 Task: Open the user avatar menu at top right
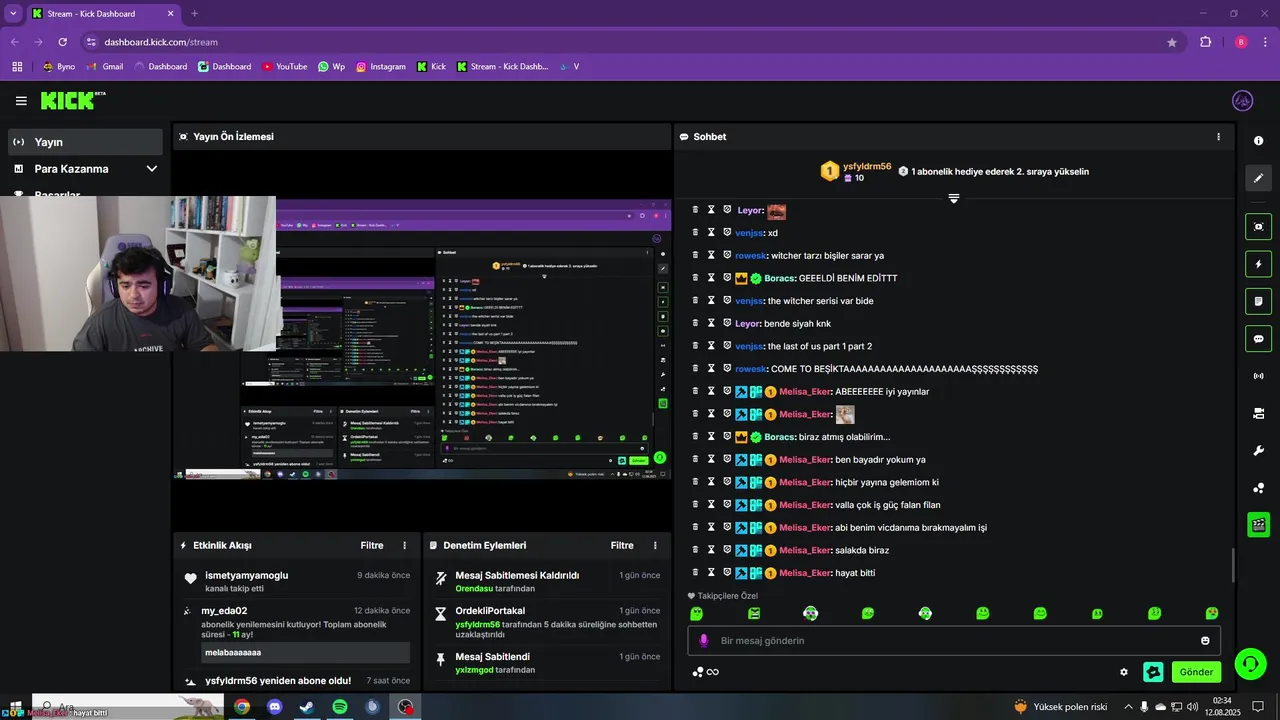pos(1242,101)
